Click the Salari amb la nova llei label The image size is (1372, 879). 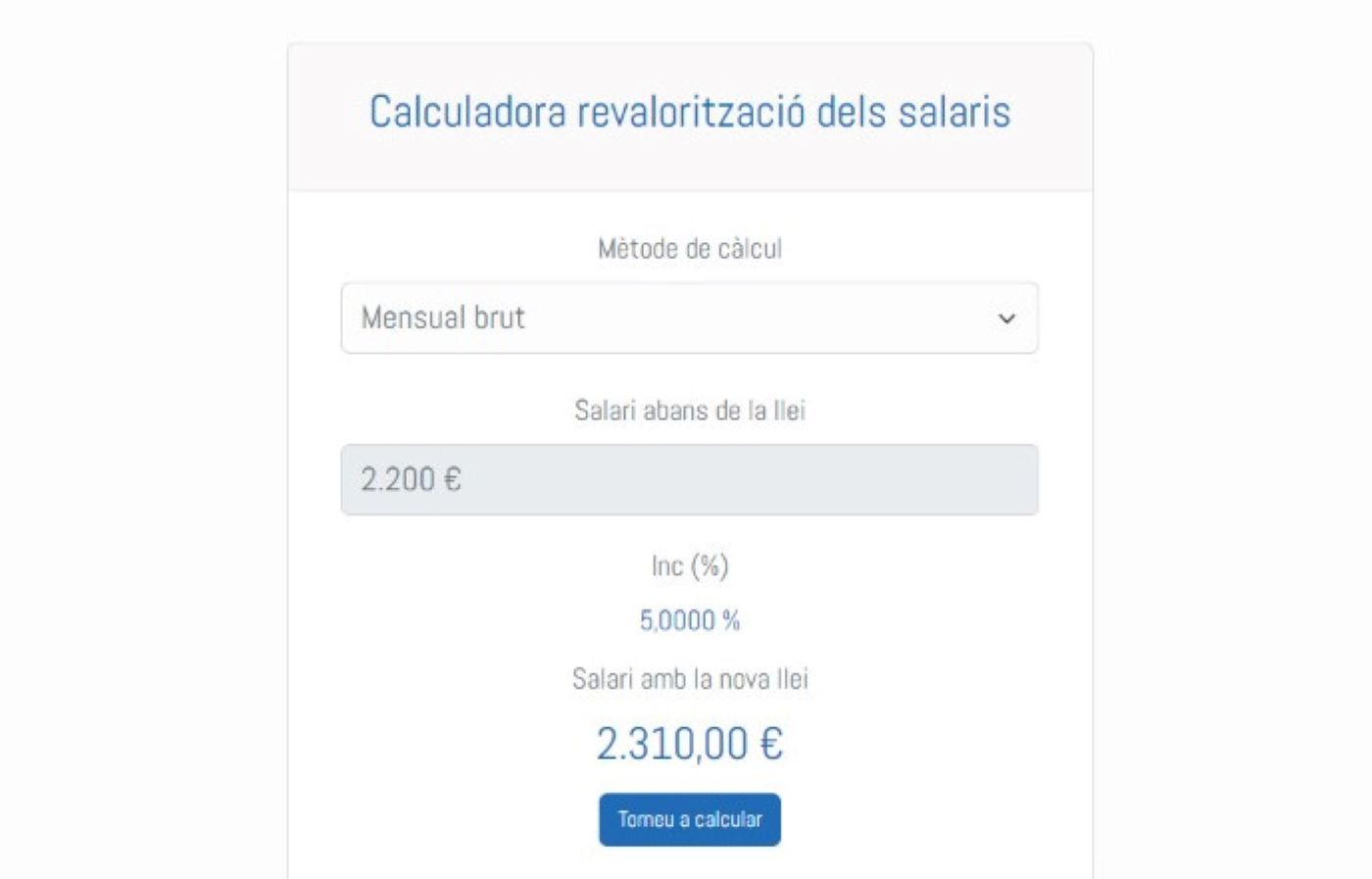click(x=689, y=679)
